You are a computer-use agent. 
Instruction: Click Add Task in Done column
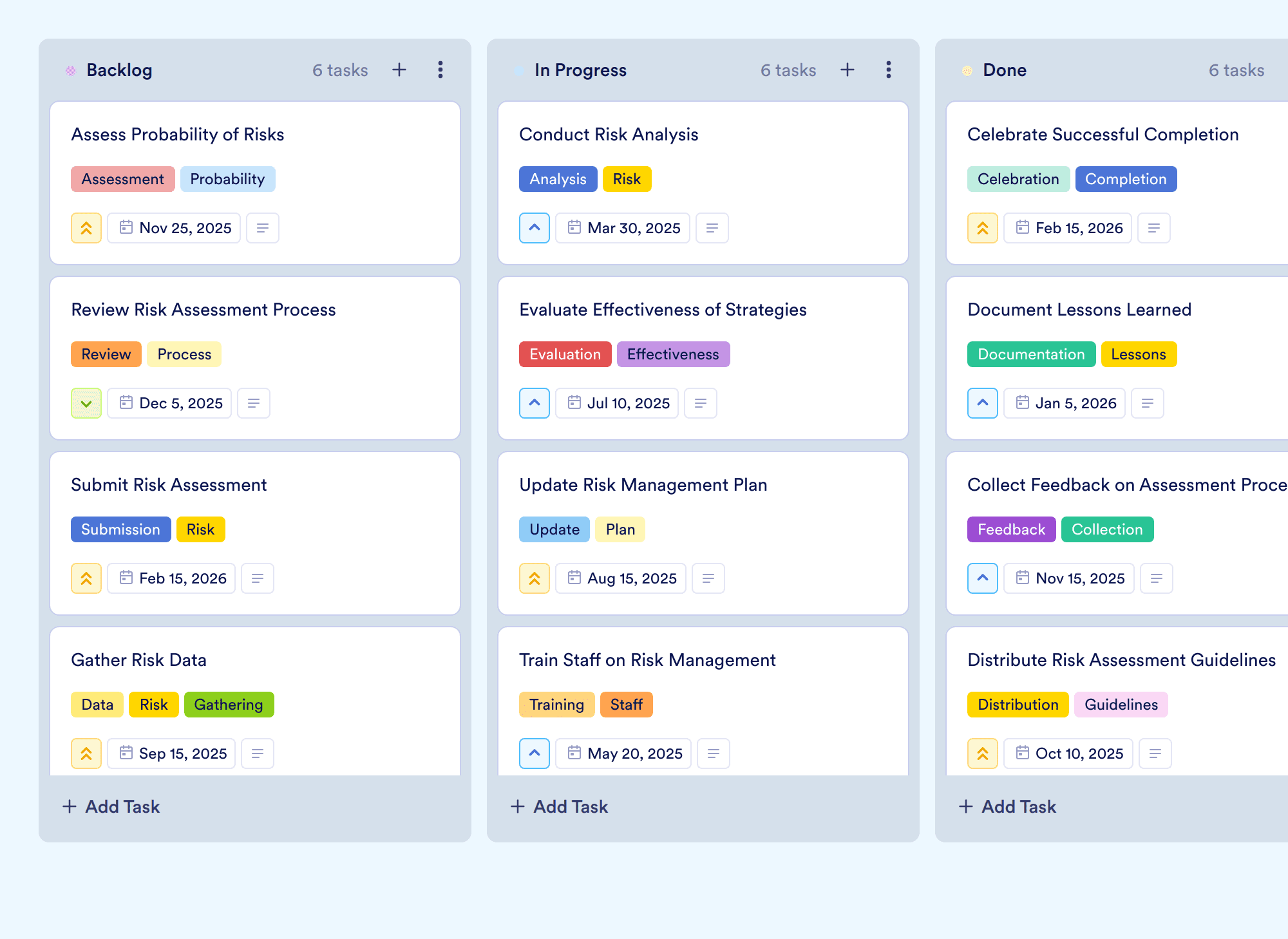[1007, 806]
